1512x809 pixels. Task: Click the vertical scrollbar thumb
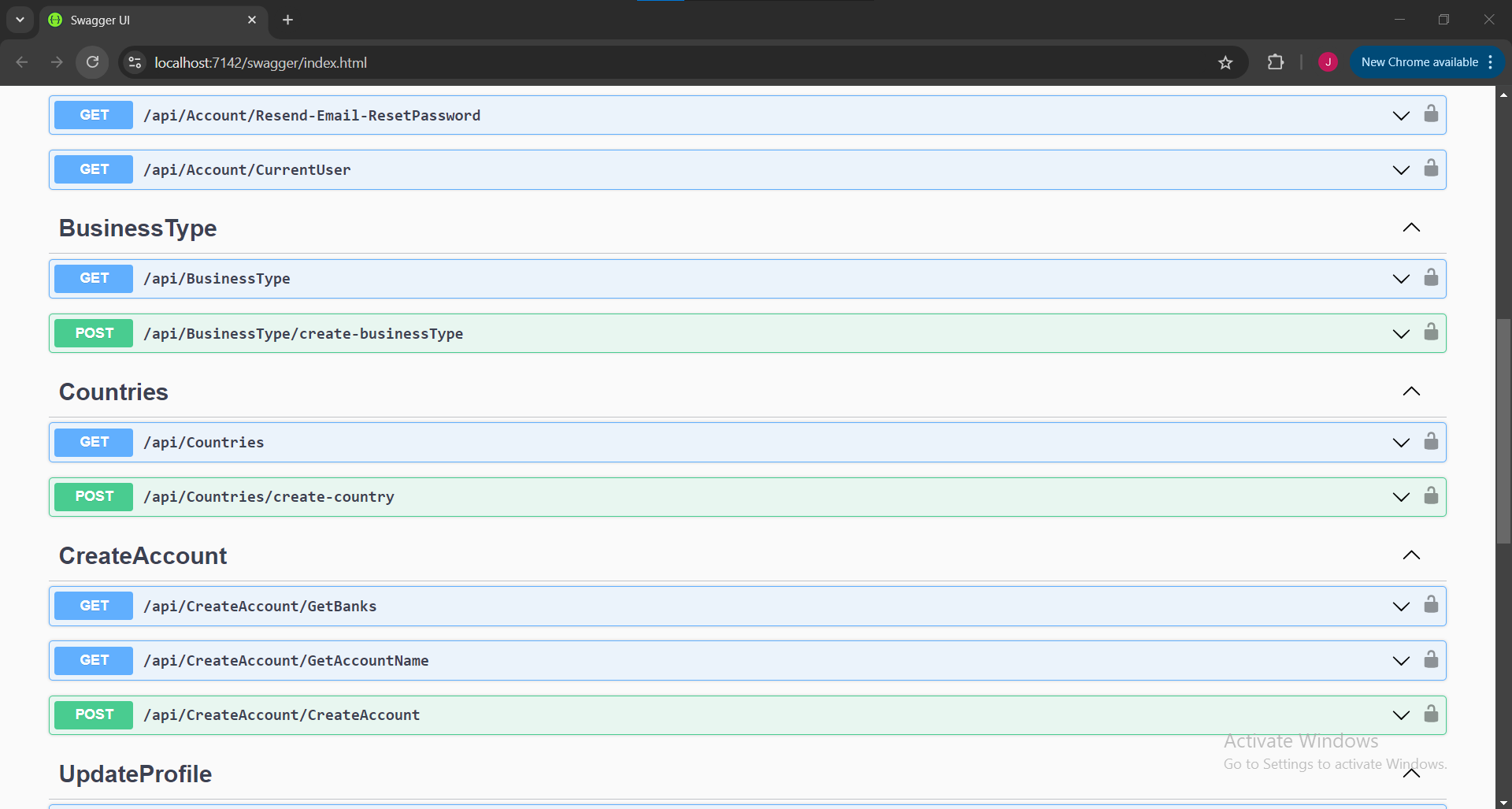pos(1503,429)
